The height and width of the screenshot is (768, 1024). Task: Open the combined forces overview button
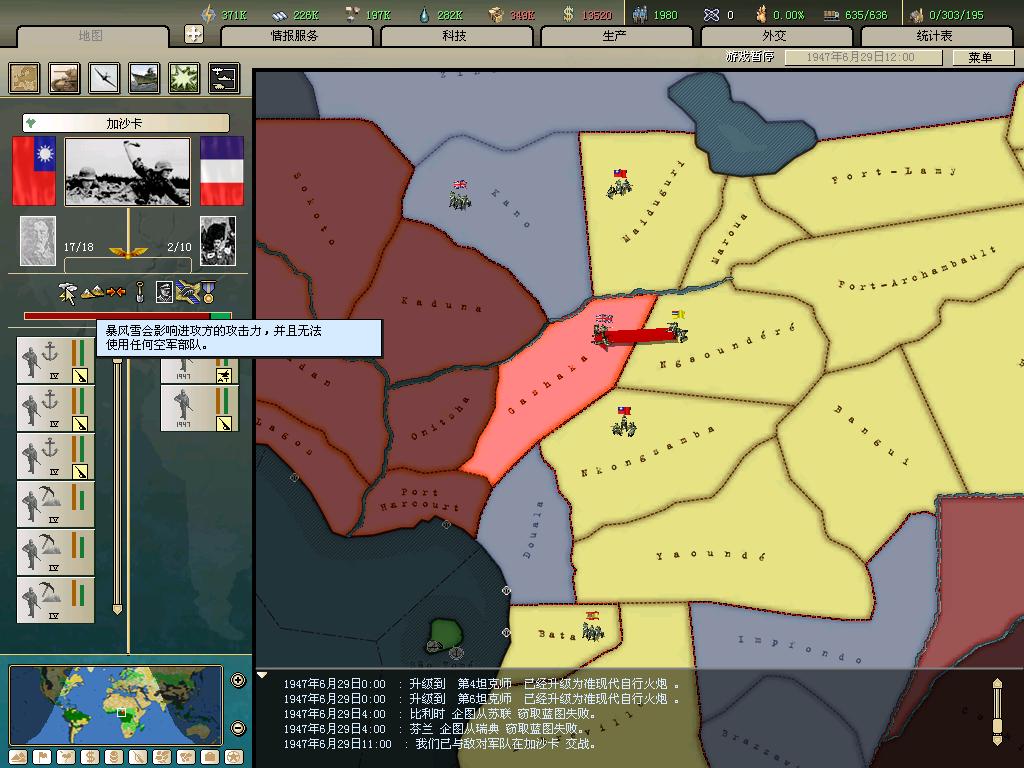pyautogui.click(x=224, y=78)
